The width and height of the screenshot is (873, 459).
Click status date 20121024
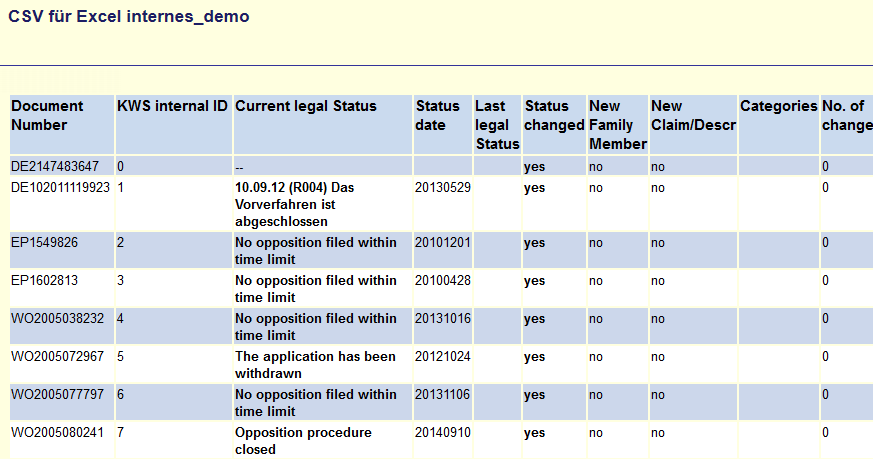coord(443,356)
